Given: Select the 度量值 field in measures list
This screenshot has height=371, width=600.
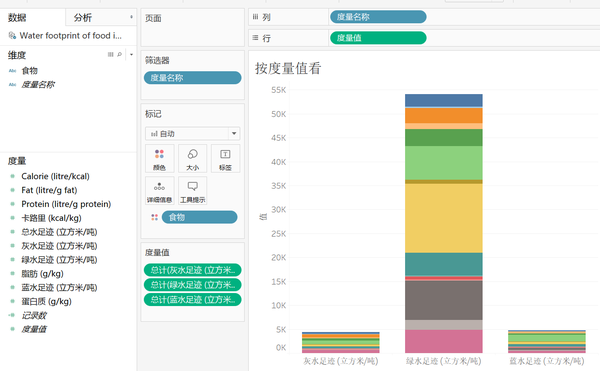Looking at the screenshot, I should click(34, 329).
